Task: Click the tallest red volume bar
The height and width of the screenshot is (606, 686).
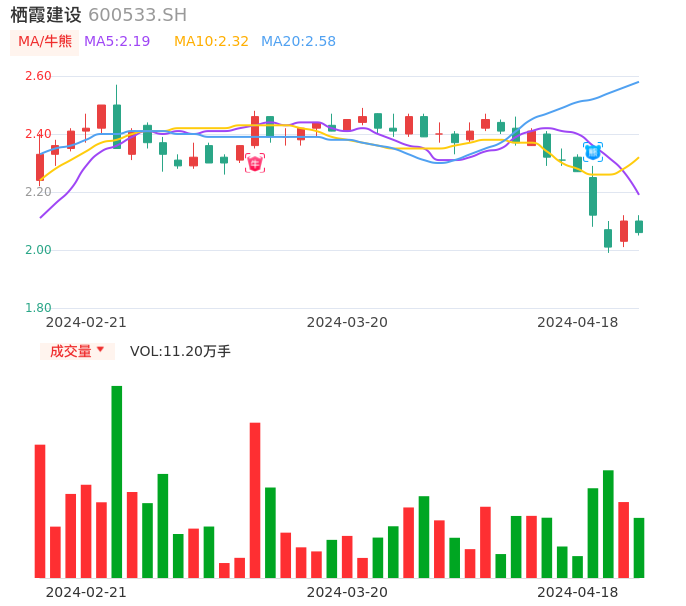Action: click(x=255, y=500)
